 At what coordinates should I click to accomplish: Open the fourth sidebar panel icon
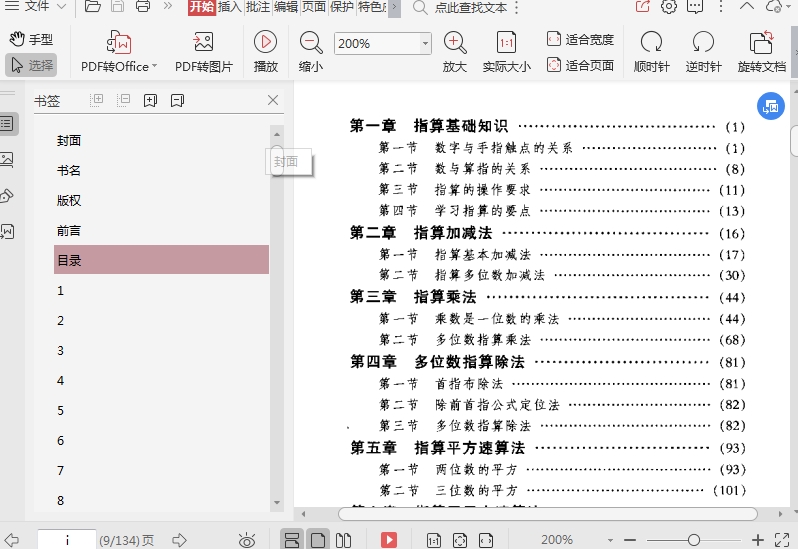pos(7,232)
